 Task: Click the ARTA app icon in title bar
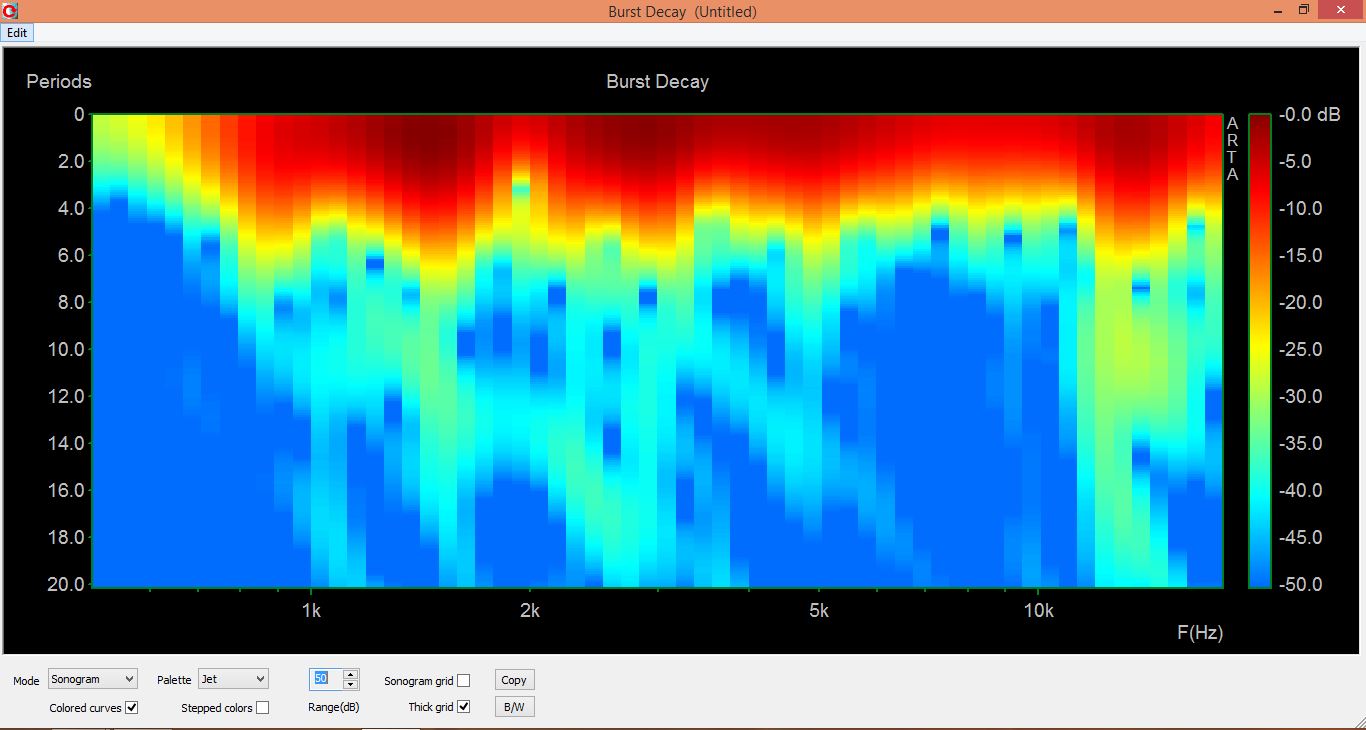click(x=10, y=10)
